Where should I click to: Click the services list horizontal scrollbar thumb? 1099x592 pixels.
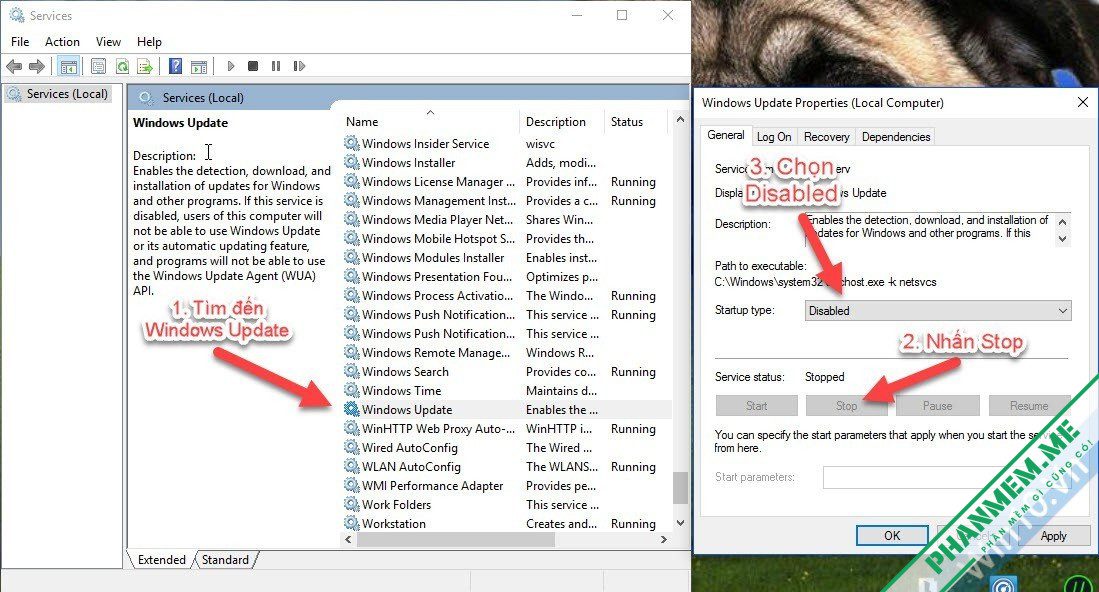[x=456, y=539]
